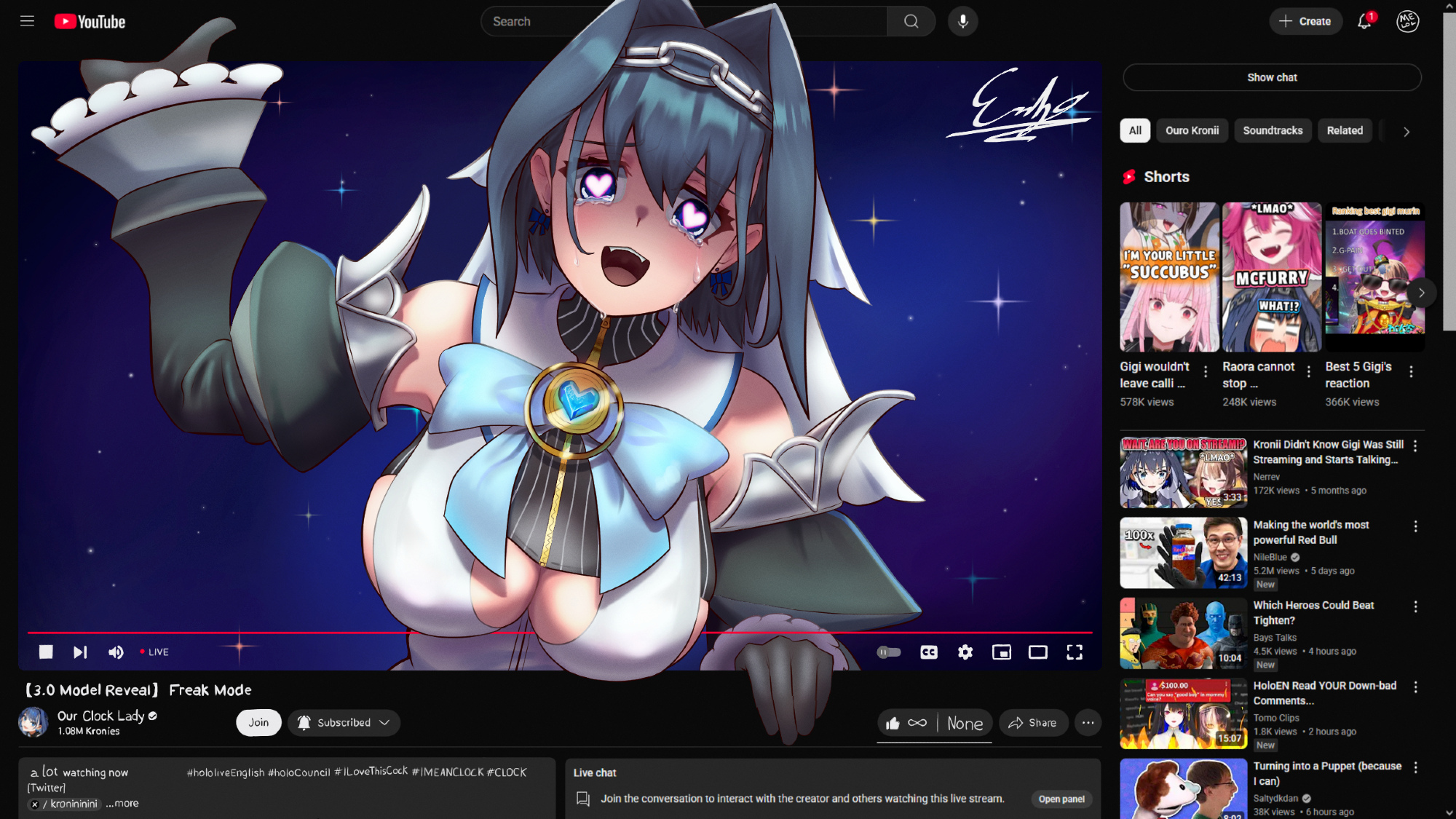Toggle closed captions CC button

click(929, 652)
